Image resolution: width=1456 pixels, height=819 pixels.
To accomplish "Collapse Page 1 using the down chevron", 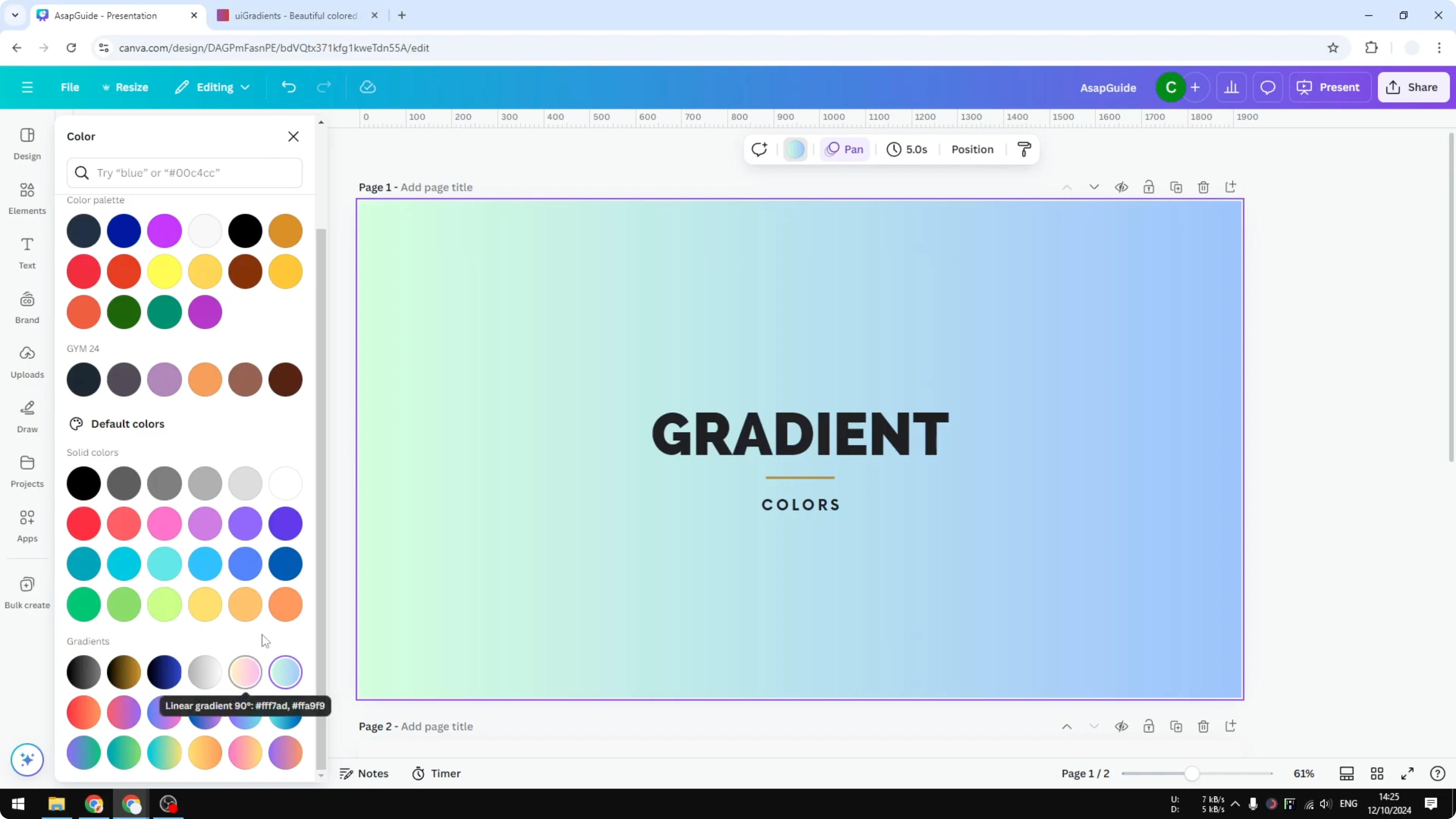I will point(1094,186).
